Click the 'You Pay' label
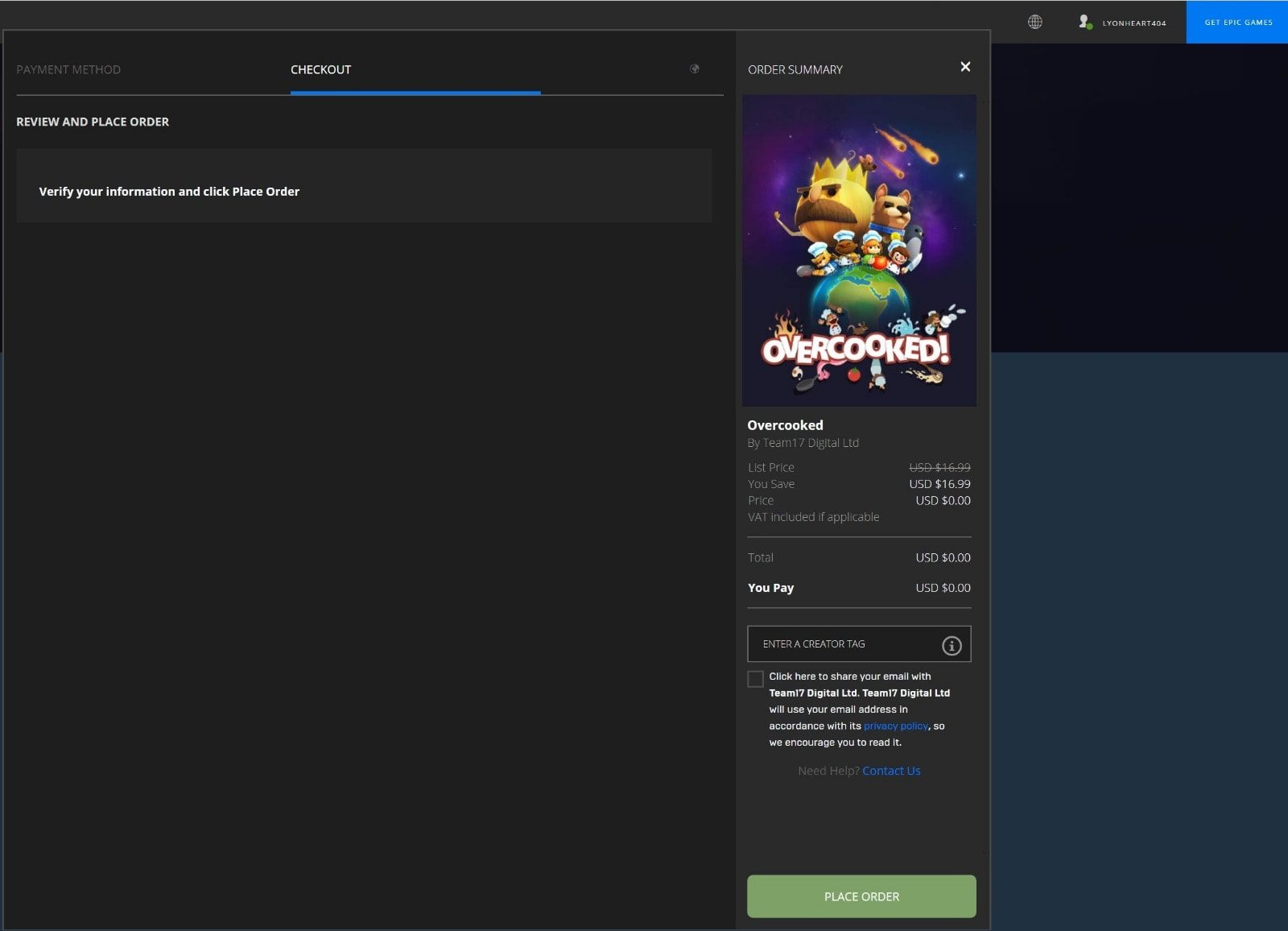This screenshot has height=931, width=1288. click(770, 588)
